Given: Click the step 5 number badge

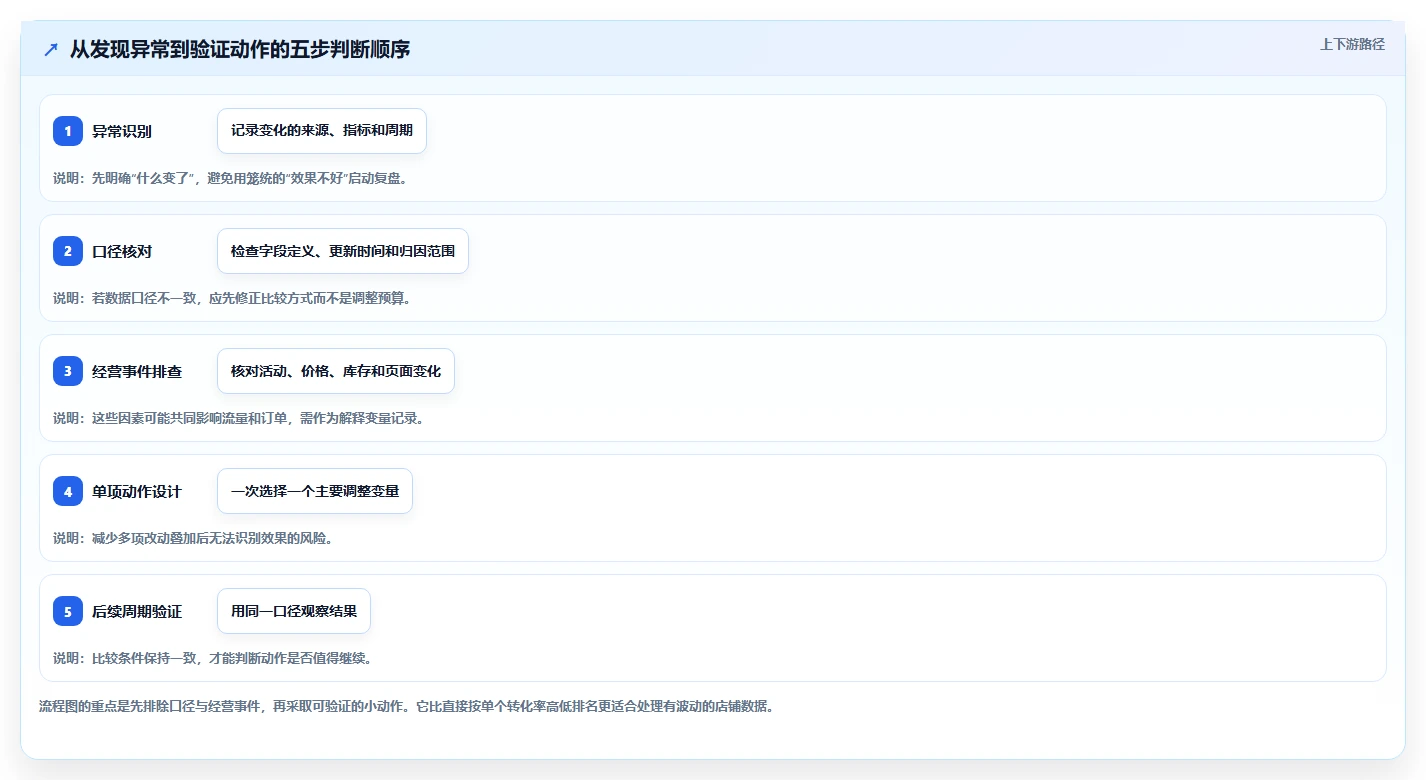Looking at the screenshot, I should [x=68, y=611].
